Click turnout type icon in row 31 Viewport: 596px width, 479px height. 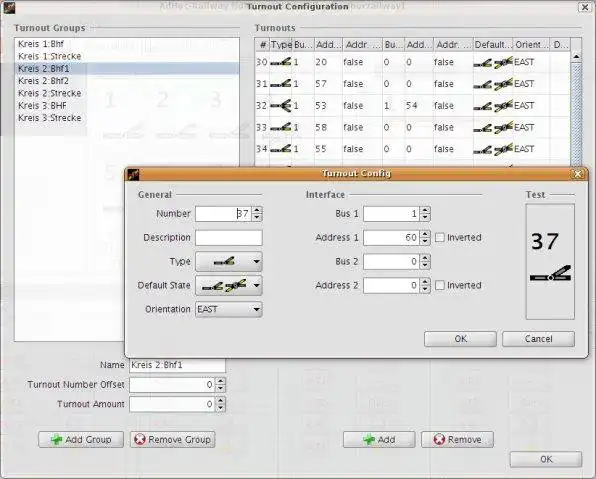click(281, 84)
